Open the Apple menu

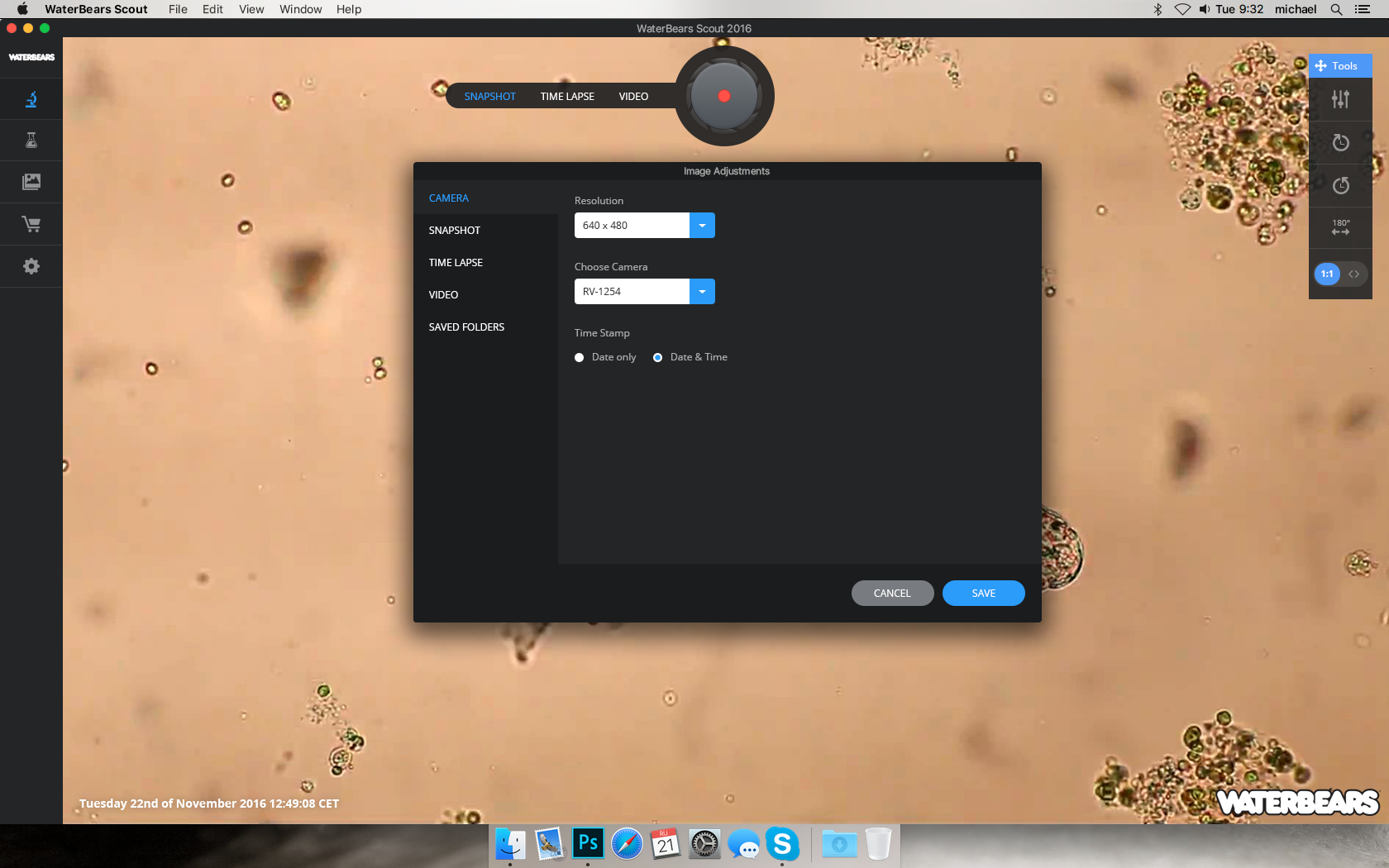(x=22, y=9)
